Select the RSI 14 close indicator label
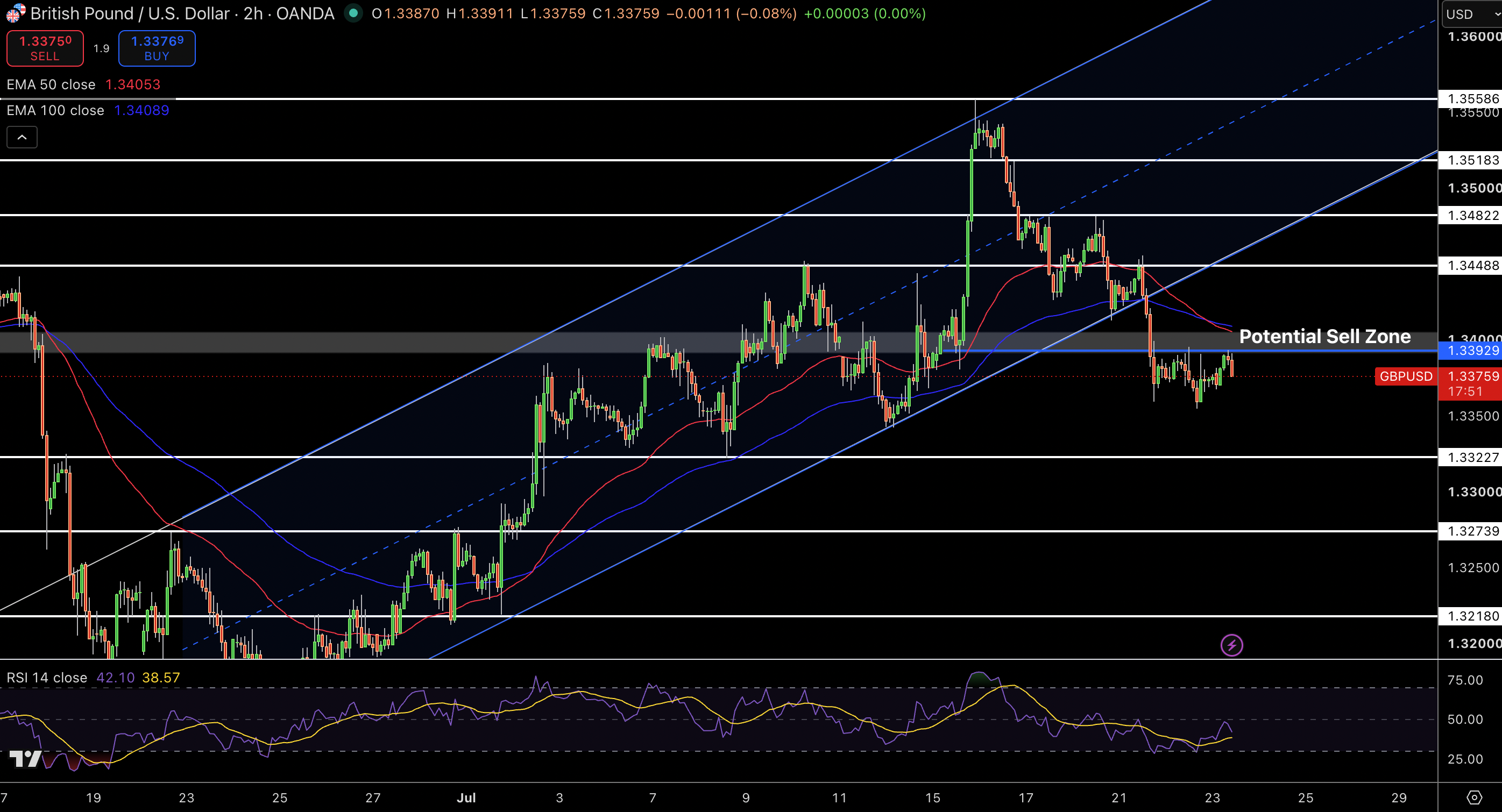The image size is (1502, 812). pyautogui.click(x=47, y=678)
